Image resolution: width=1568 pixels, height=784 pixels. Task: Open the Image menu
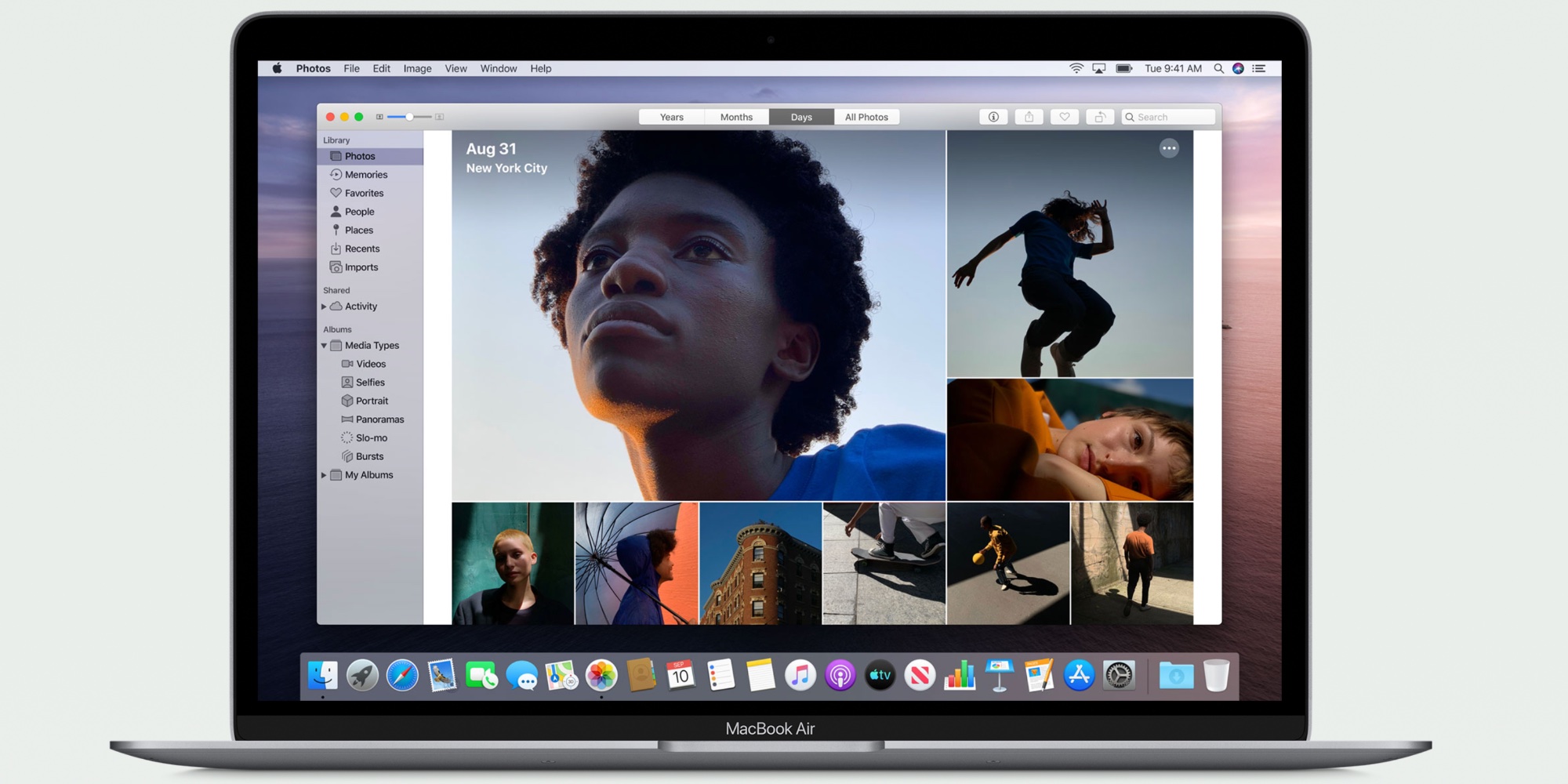[x=417, y=69]
